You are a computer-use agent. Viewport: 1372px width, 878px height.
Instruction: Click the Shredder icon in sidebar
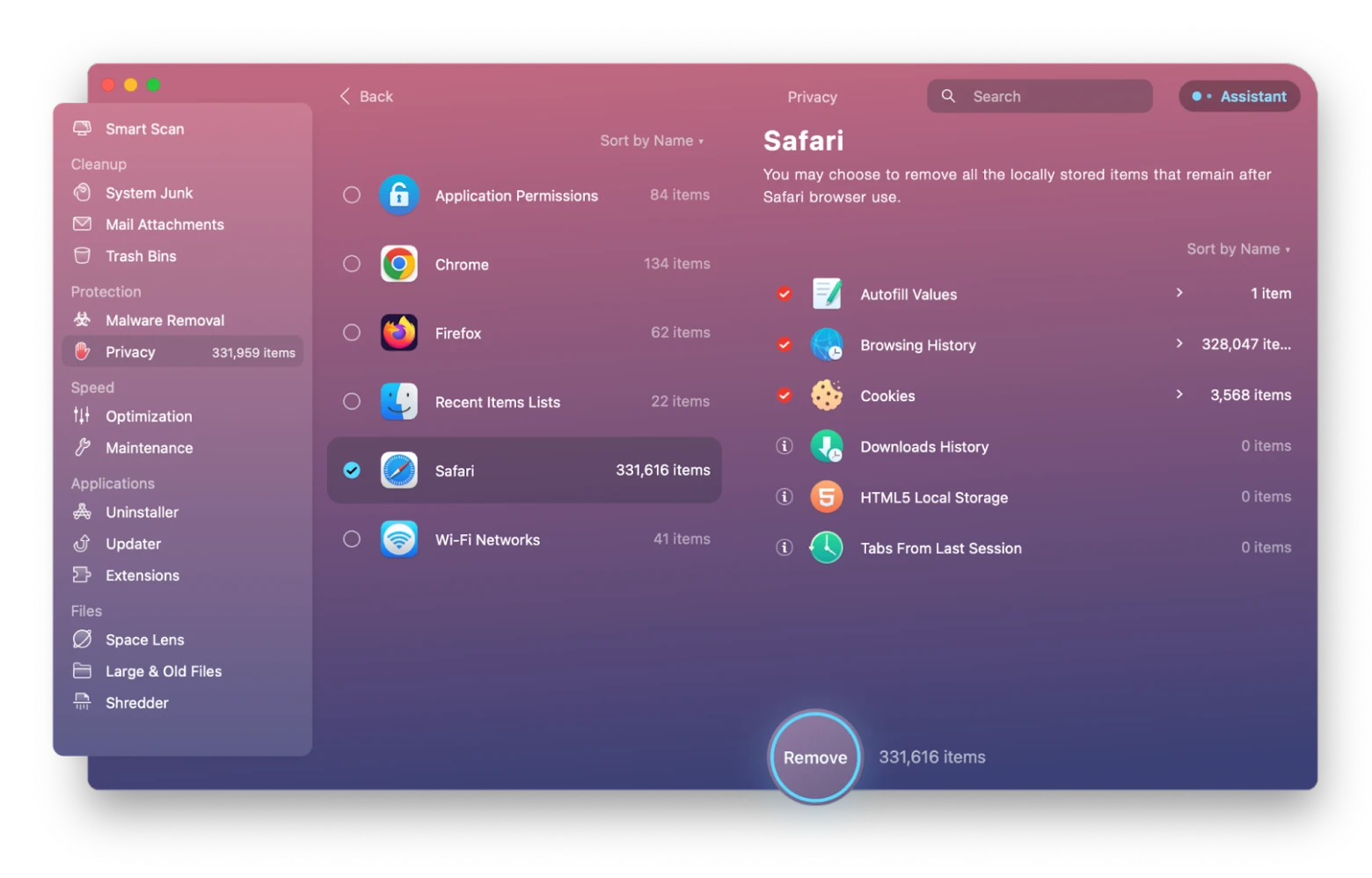[x=82, y=703]
